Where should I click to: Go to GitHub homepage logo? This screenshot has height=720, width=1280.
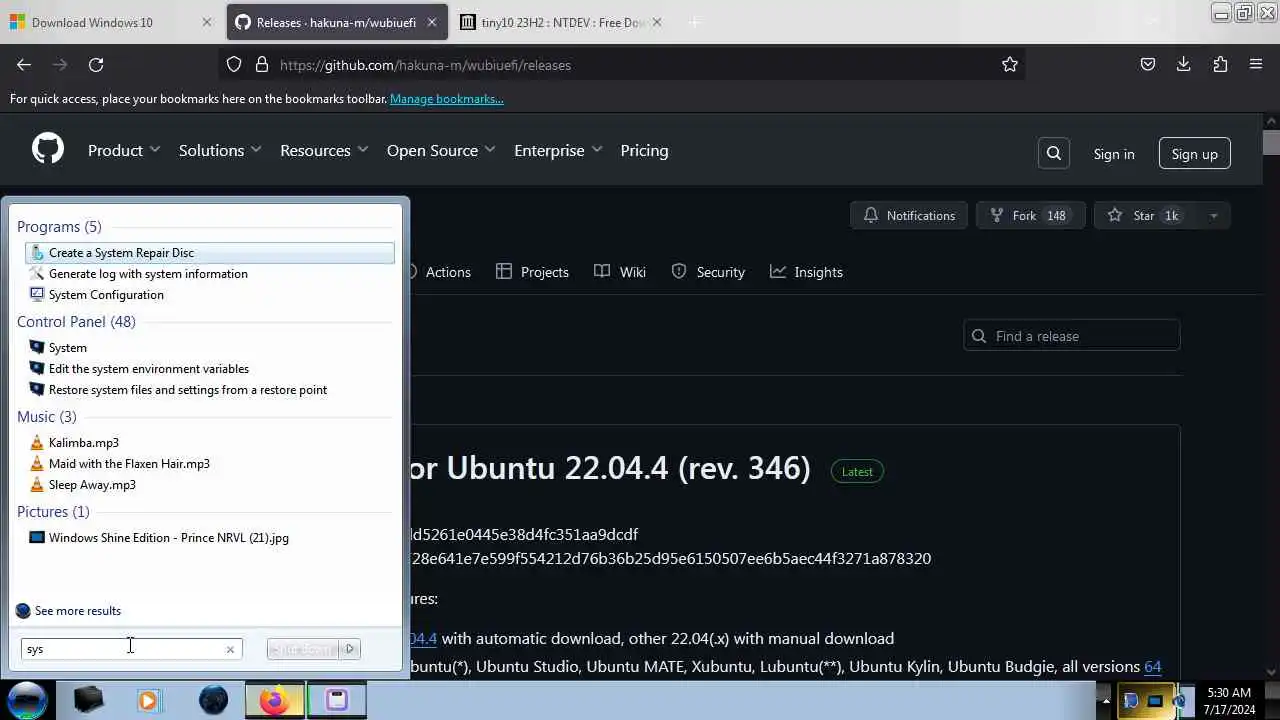click(x=48, y=150)
